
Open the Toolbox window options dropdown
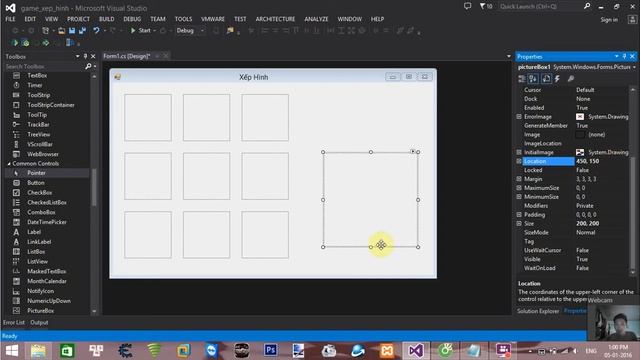tap(78, 56)
